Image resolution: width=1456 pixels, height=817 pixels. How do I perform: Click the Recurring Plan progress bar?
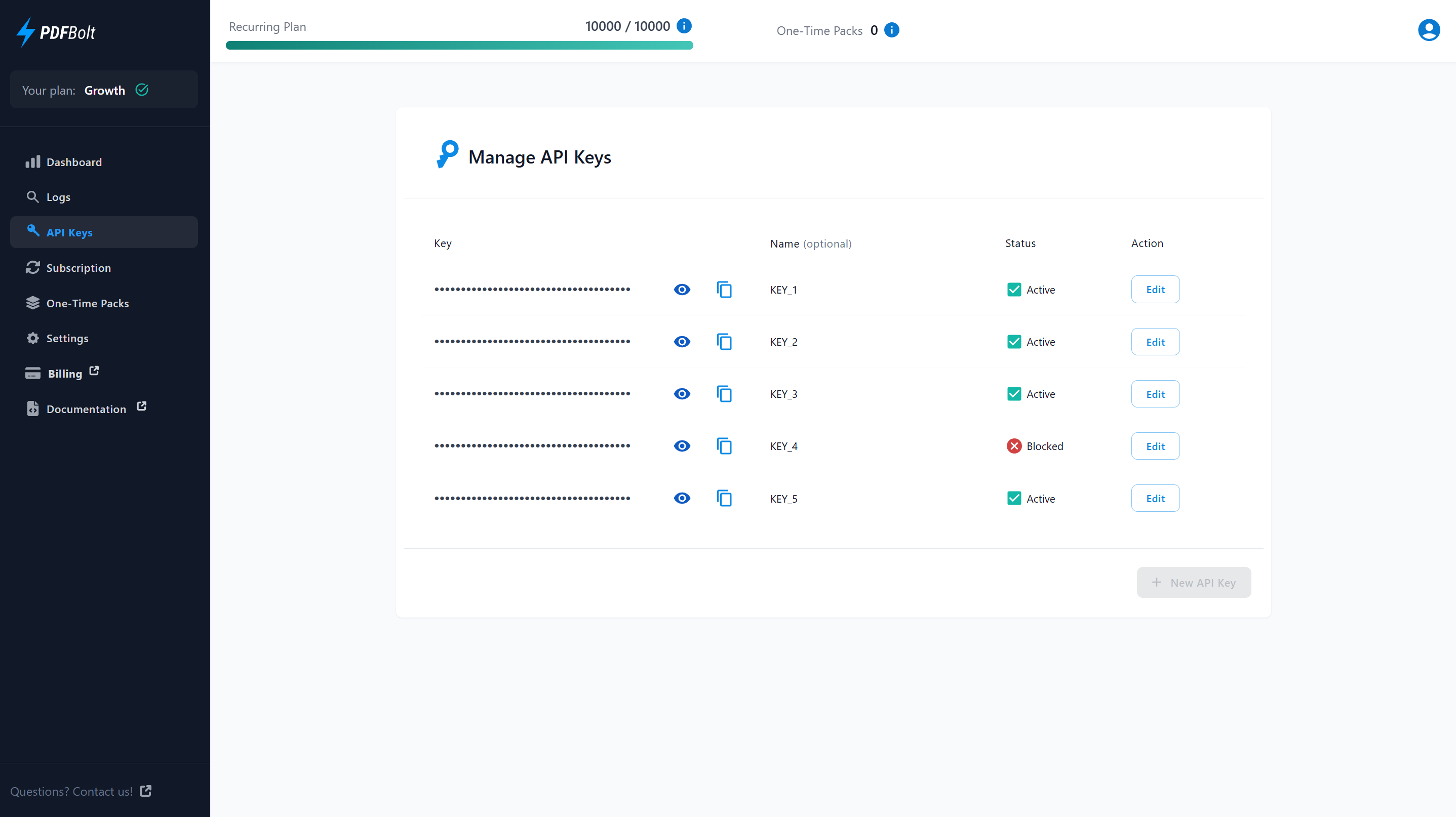click(x=460, y=45)
